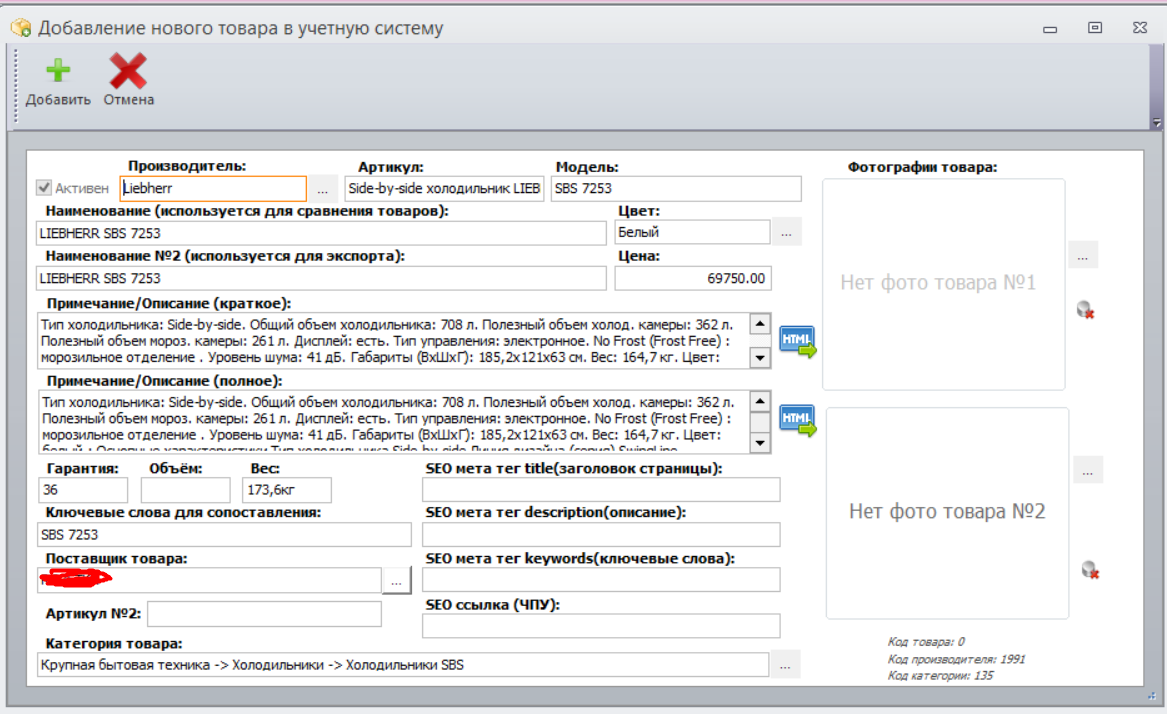This screenshot has width=1167, height=714.
Task: Browse for photo №1 with the ellipsis button
Action: pos(1083,255)
